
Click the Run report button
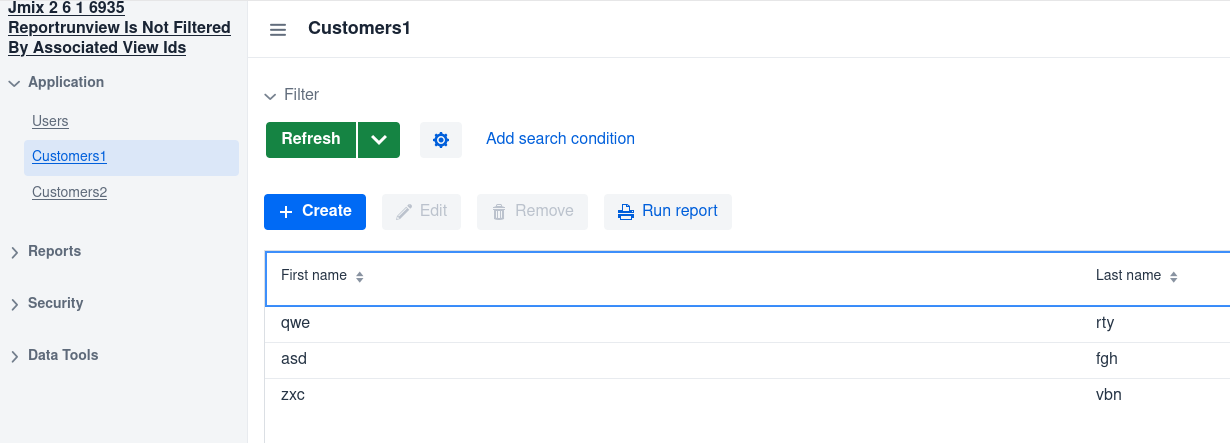pos(667,212)
